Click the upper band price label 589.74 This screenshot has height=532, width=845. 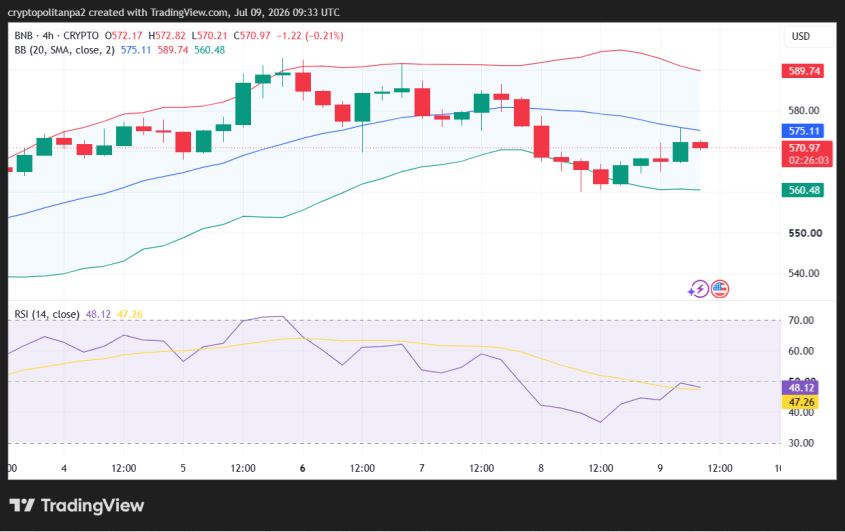pos(803,71)
